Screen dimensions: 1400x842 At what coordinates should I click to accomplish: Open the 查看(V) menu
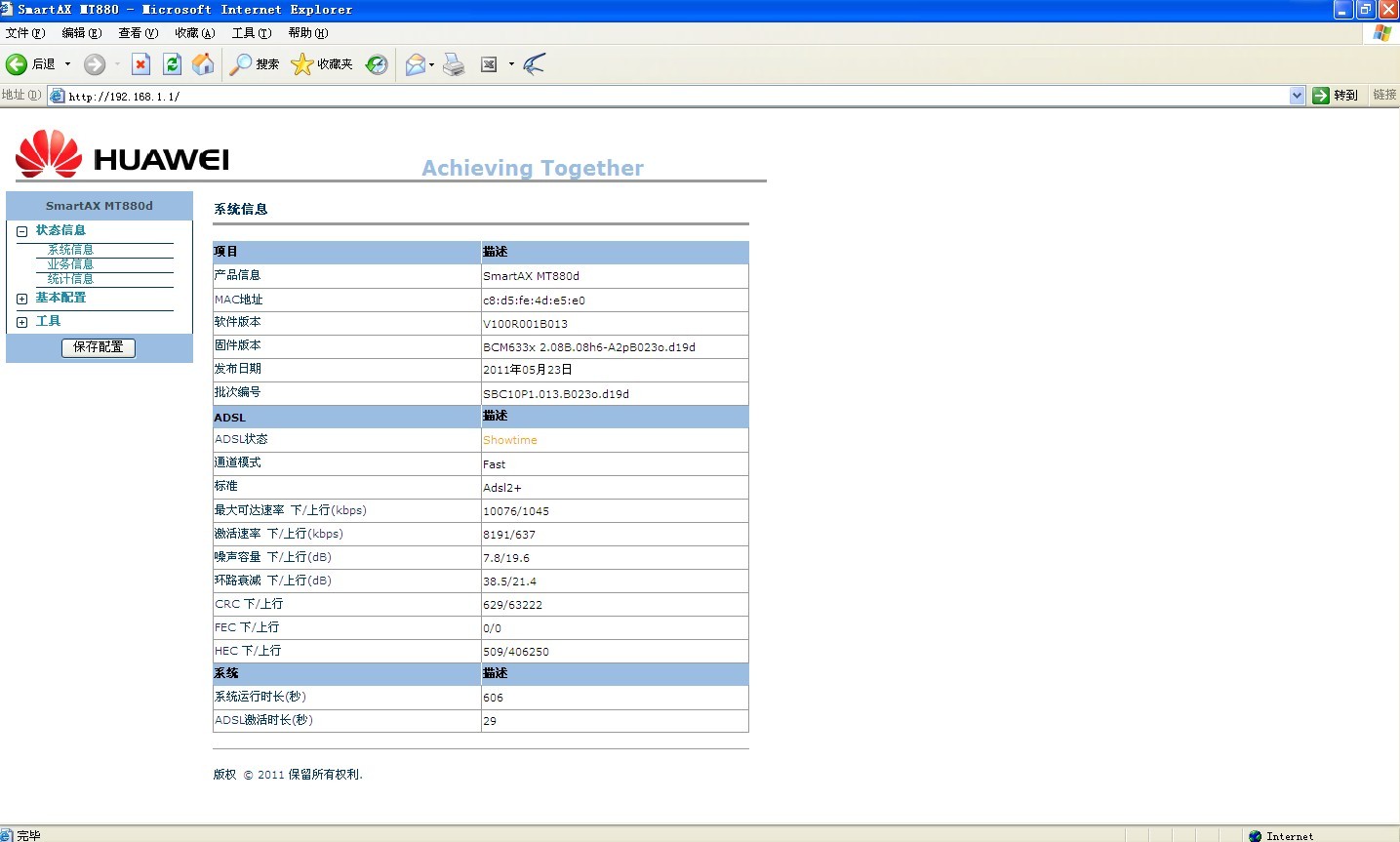[139, 33]
